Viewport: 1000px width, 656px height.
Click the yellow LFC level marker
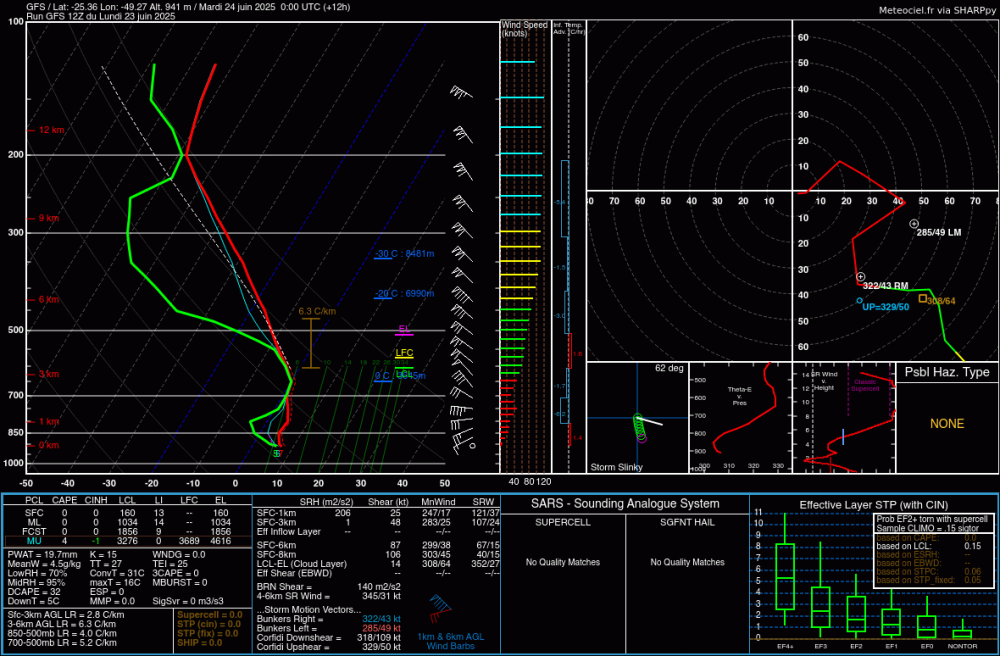pyautogui.click(x=404, y=353)
